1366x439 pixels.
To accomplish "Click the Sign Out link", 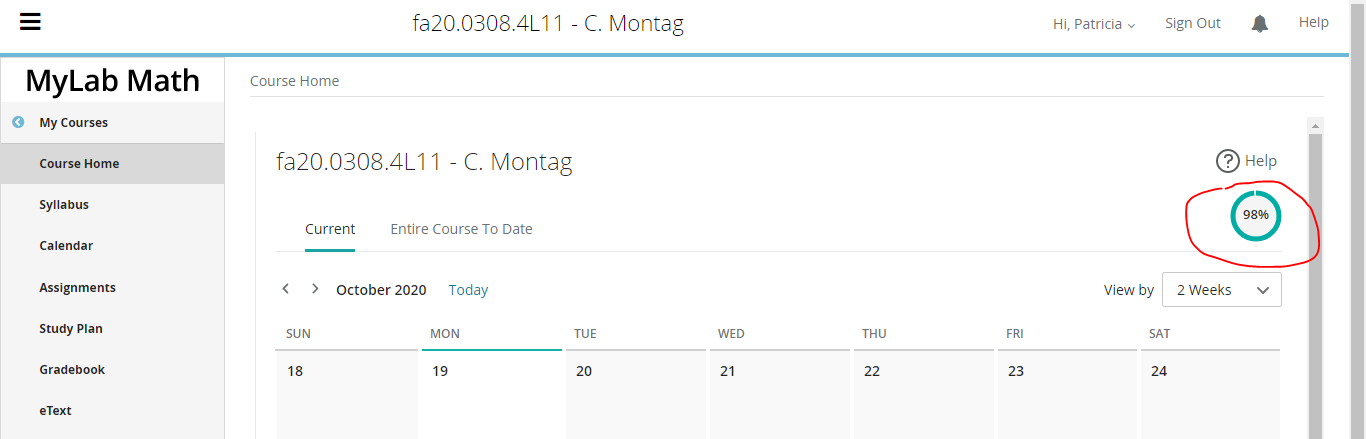I will pos(1192,23).
